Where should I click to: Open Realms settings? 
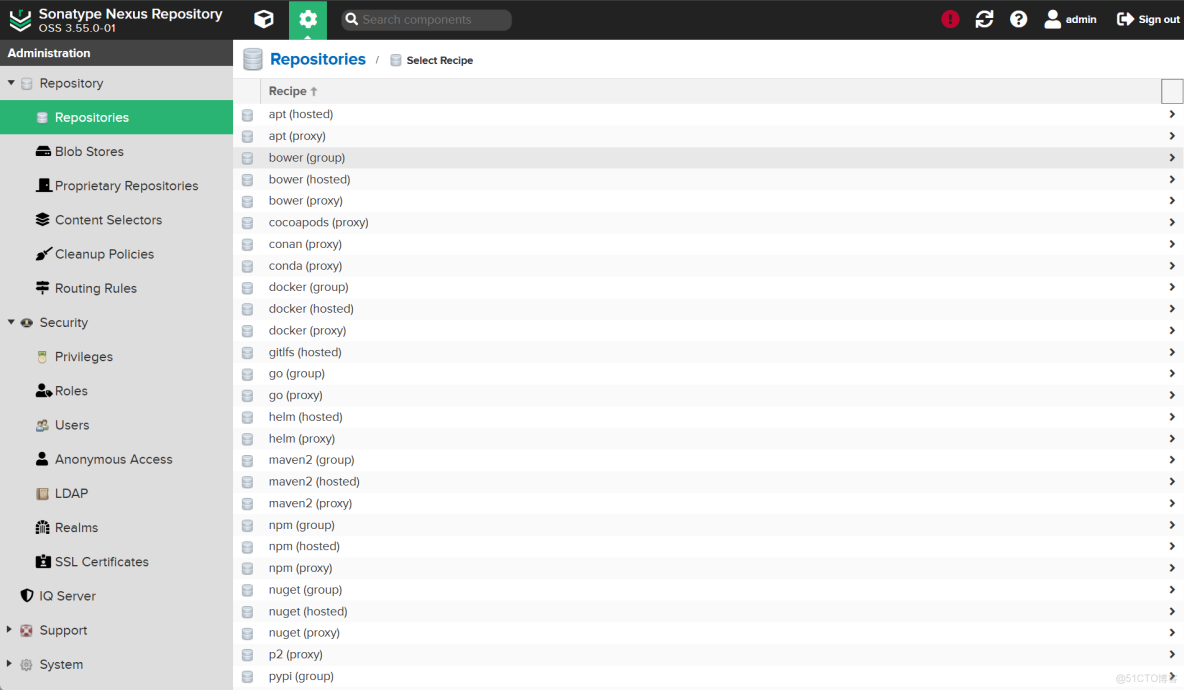[116, 528]
